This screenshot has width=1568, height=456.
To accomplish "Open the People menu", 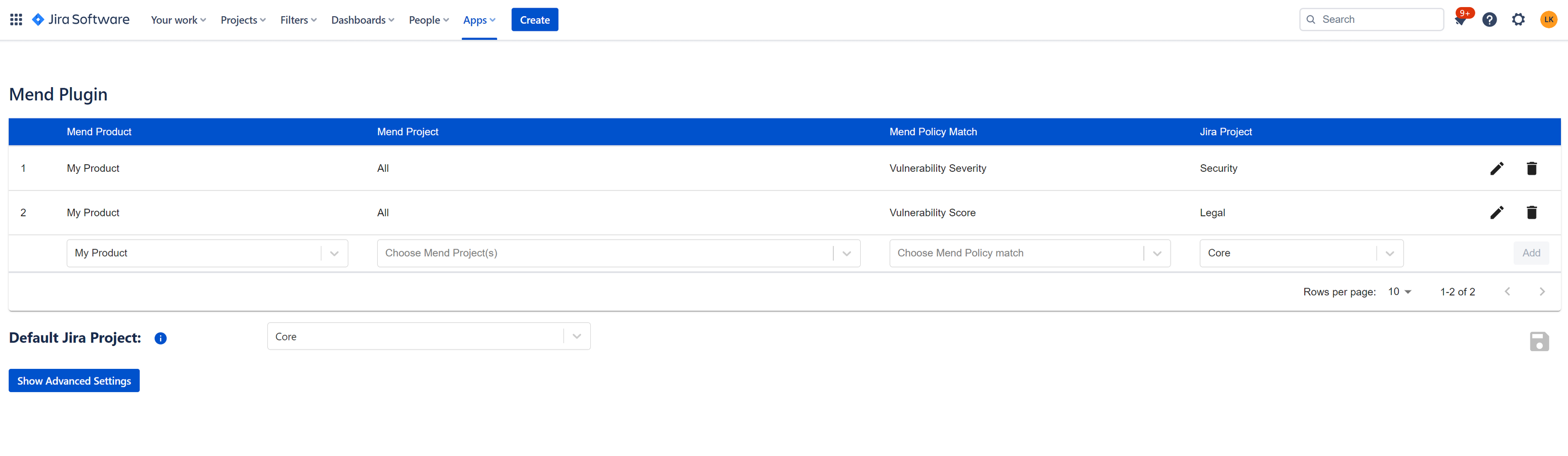I will click(428, 20).
